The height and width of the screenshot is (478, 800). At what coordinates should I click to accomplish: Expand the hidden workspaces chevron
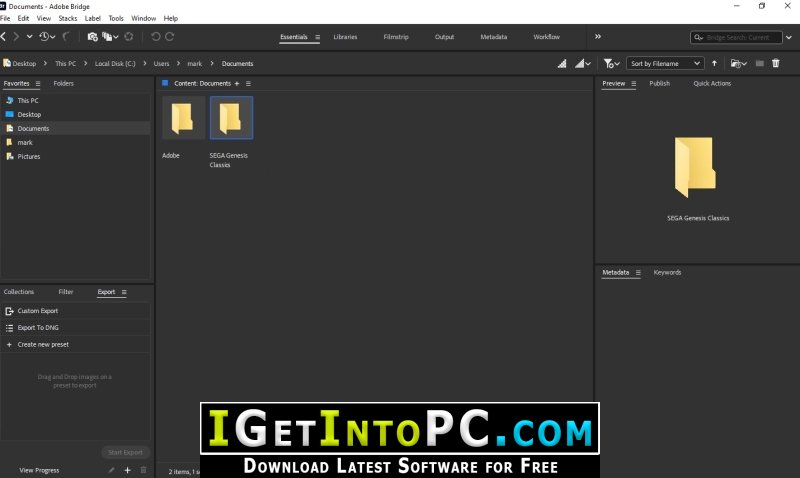click(x=598, y=37)
